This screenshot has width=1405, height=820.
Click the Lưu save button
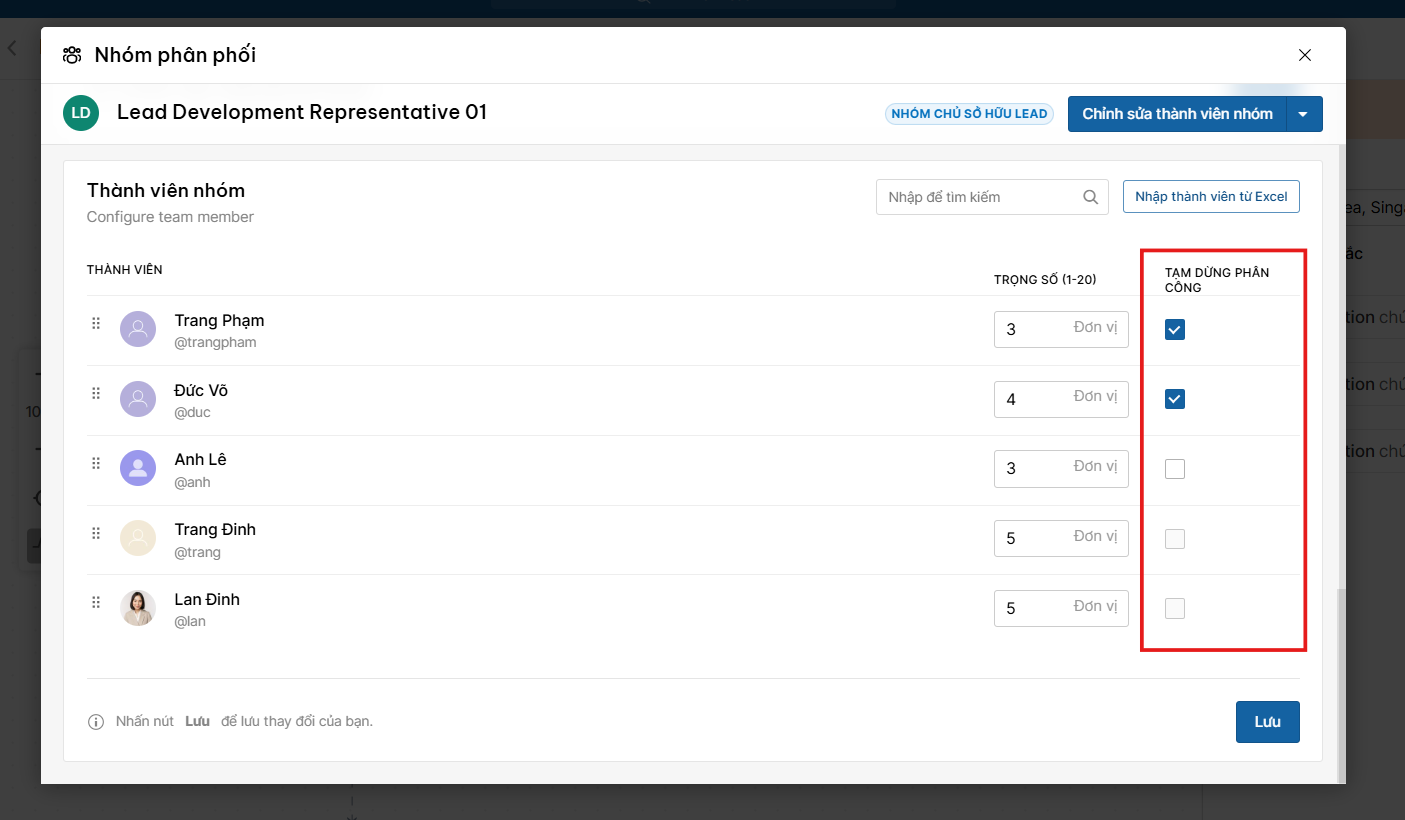[x=1267, y=722]
